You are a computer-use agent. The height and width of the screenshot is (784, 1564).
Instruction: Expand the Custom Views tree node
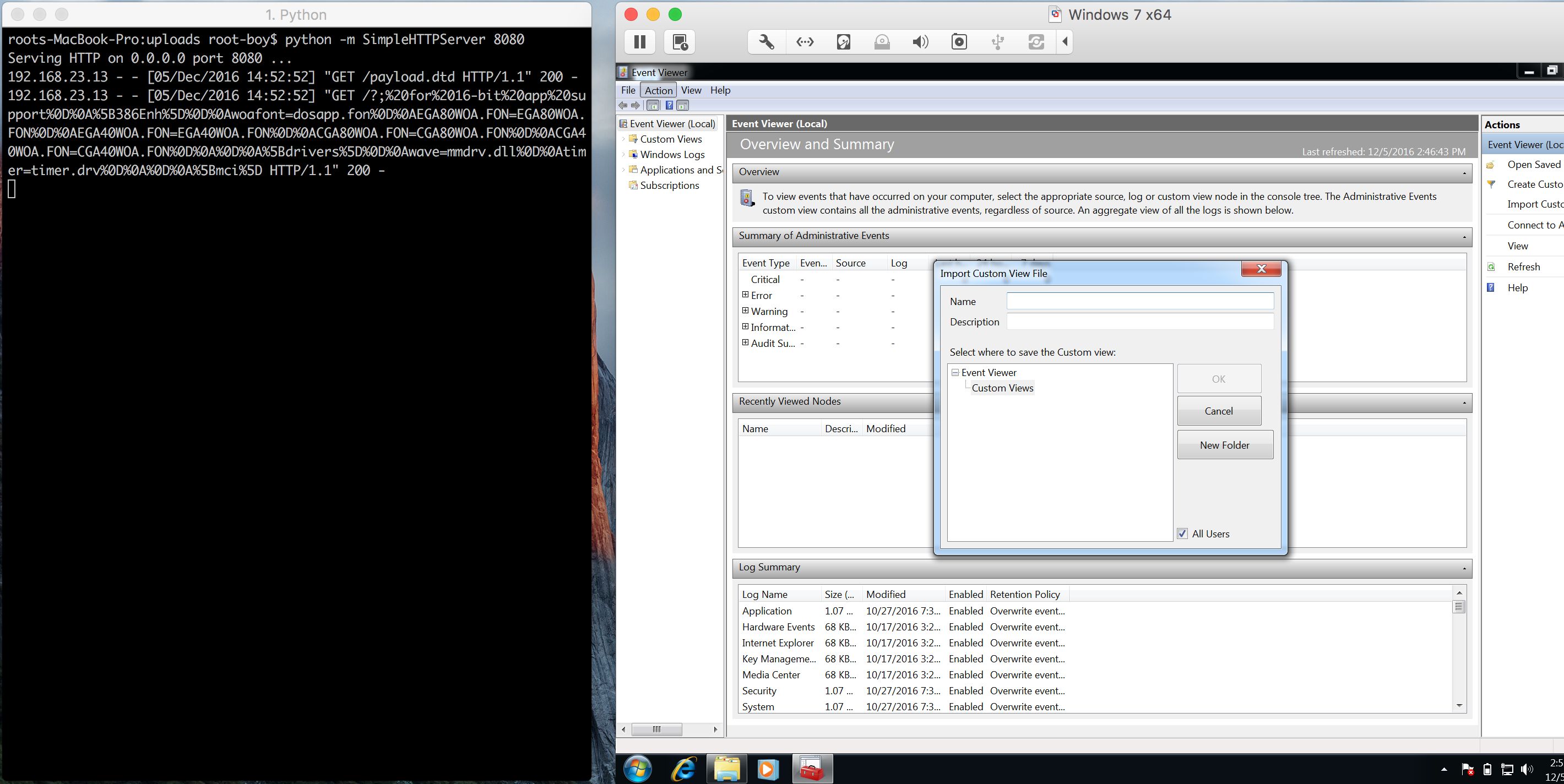click(623, 139)
